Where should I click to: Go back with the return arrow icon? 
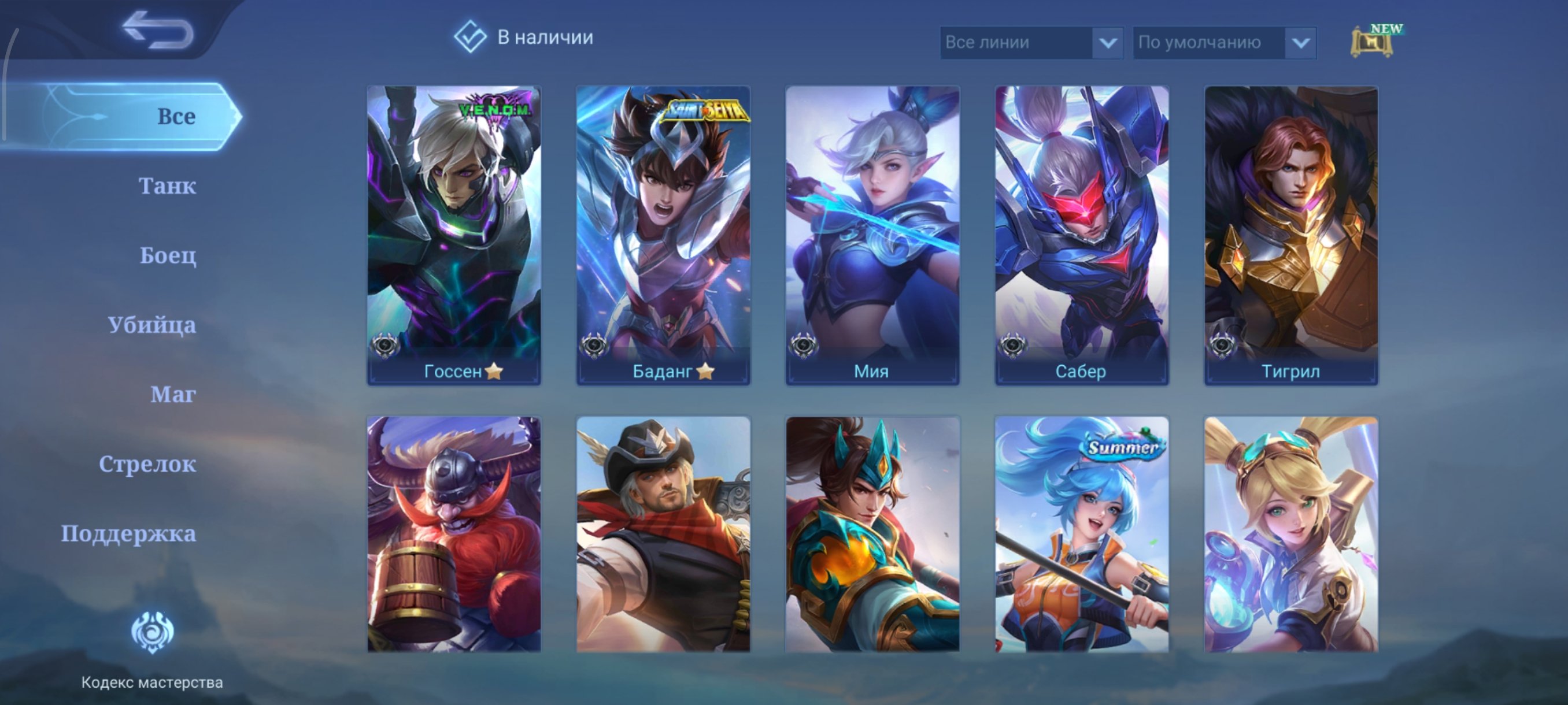pyautogui.click(x=158, y=29)
